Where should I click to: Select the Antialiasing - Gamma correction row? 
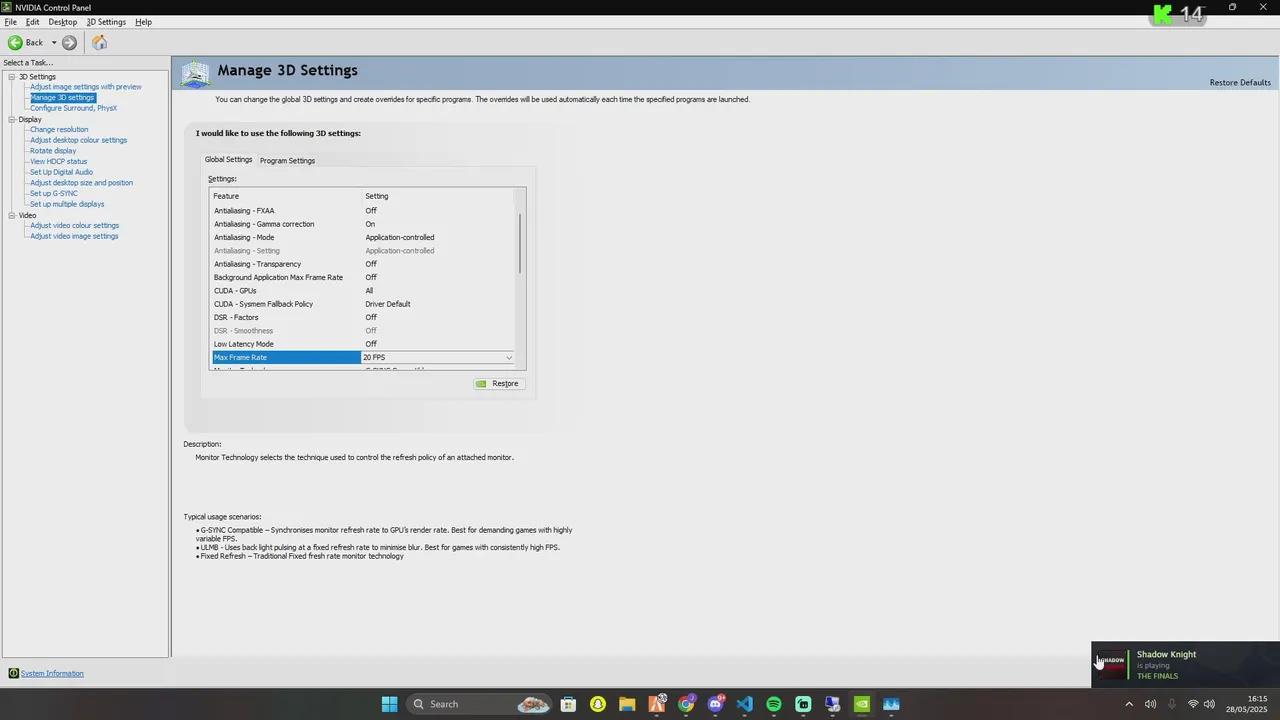364,224
